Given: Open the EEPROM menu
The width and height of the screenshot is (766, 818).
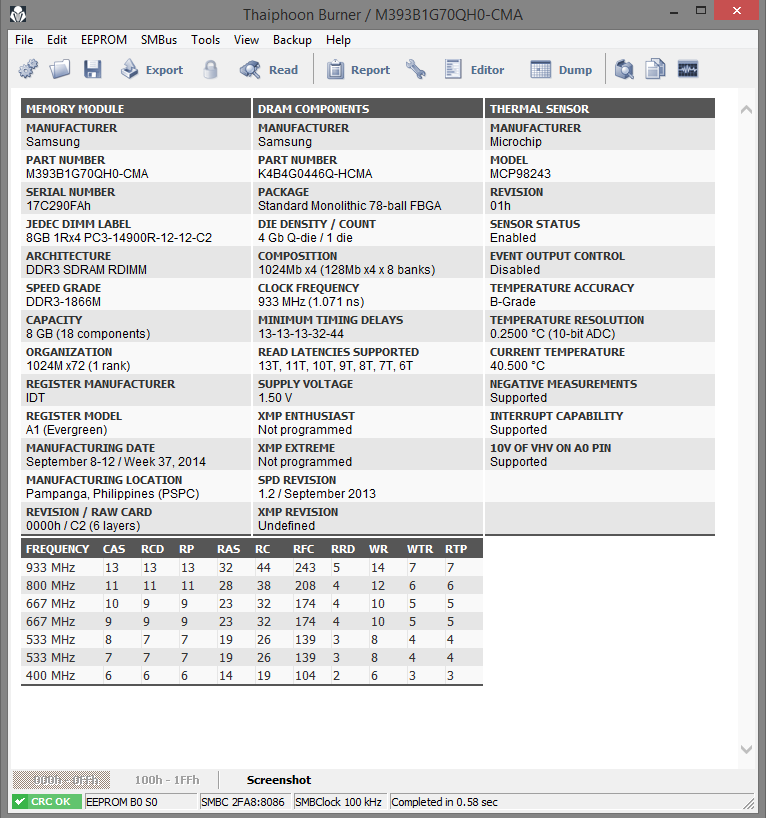Looking at the screenshot, I should coord(104,40).
